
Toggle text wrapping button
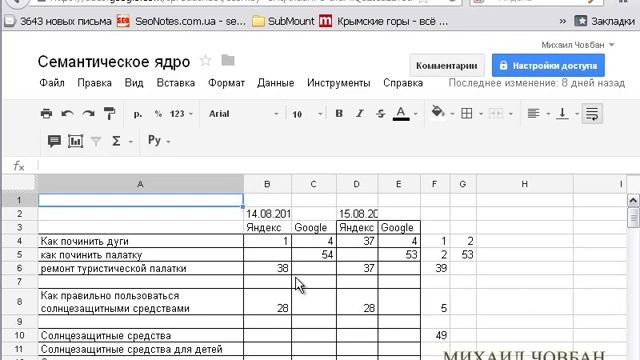pos(592,113)
